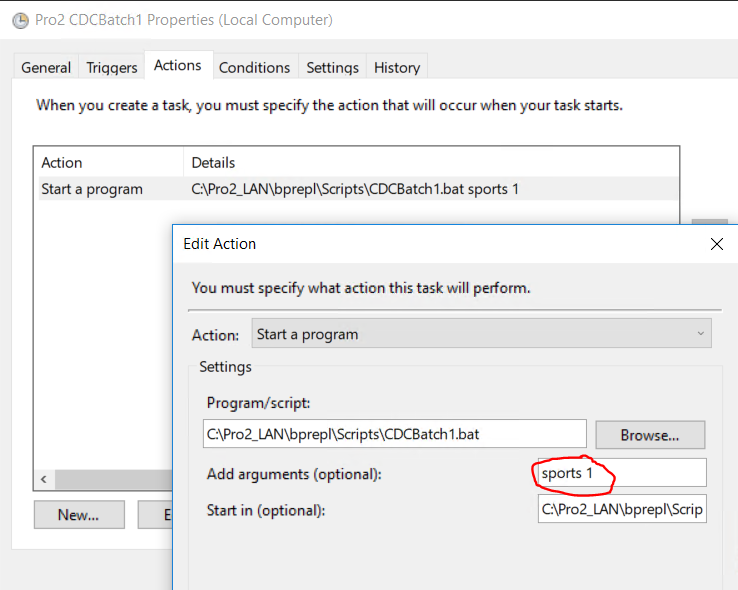Click the horizontal scrollbar thumb in actions list
Viewport: 738px width, 590px height.
coord(114,479)
